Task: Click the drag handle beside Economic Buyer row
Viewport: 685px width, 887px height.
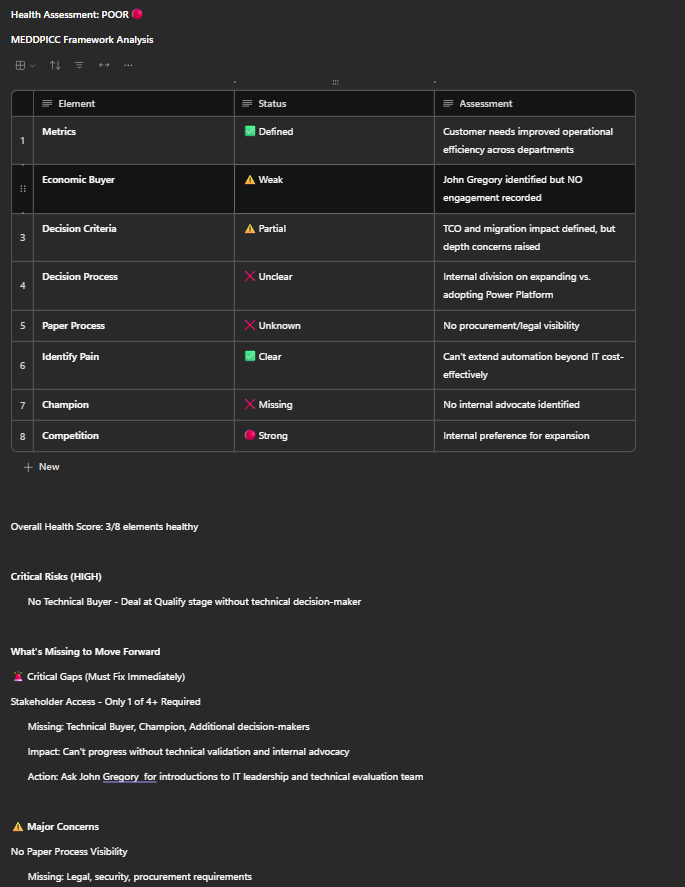Action: click(22, 188)
